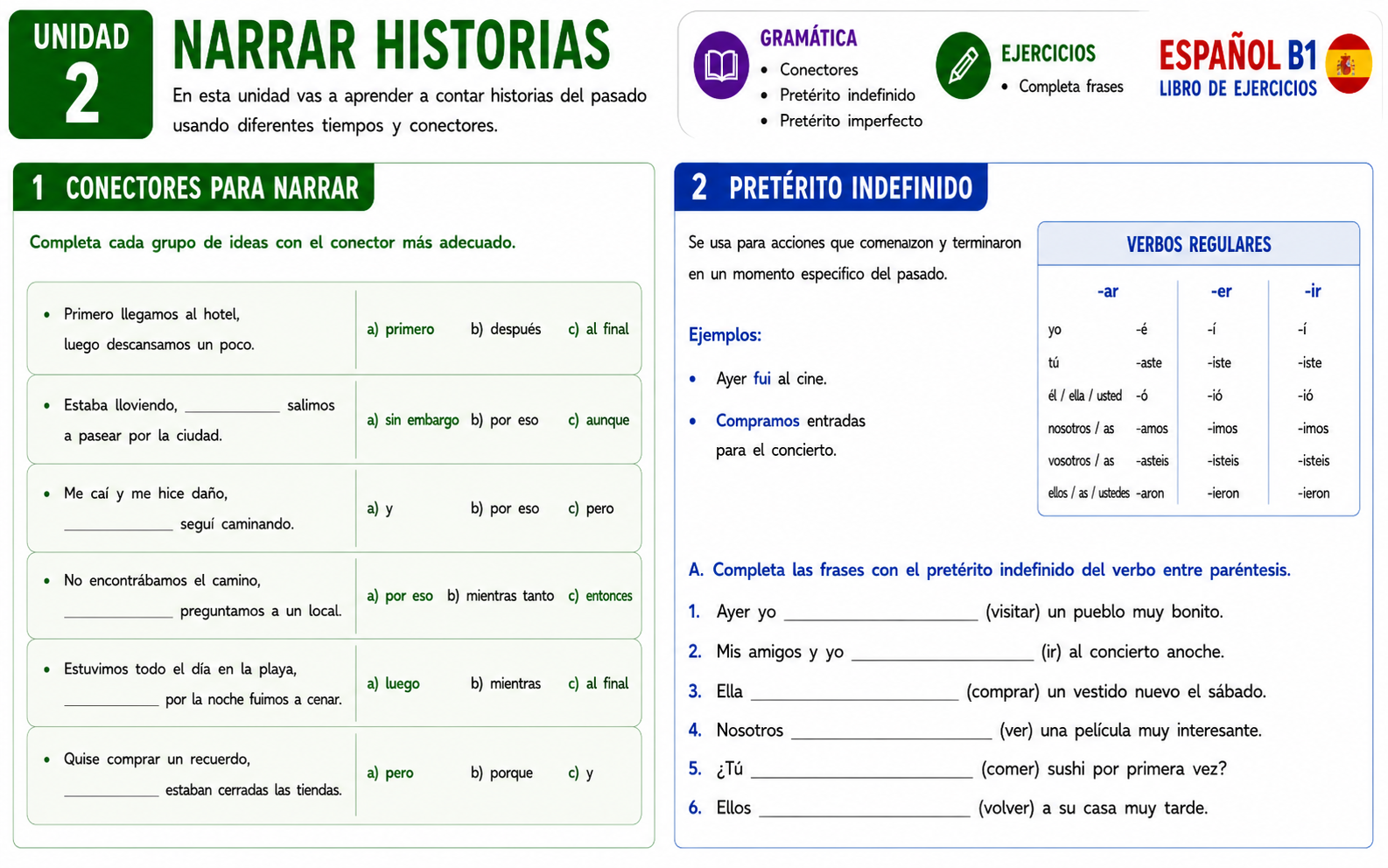Choose option a) luego
The image size is (1388, 868).
pyautogui.click(x=393, y=683)
